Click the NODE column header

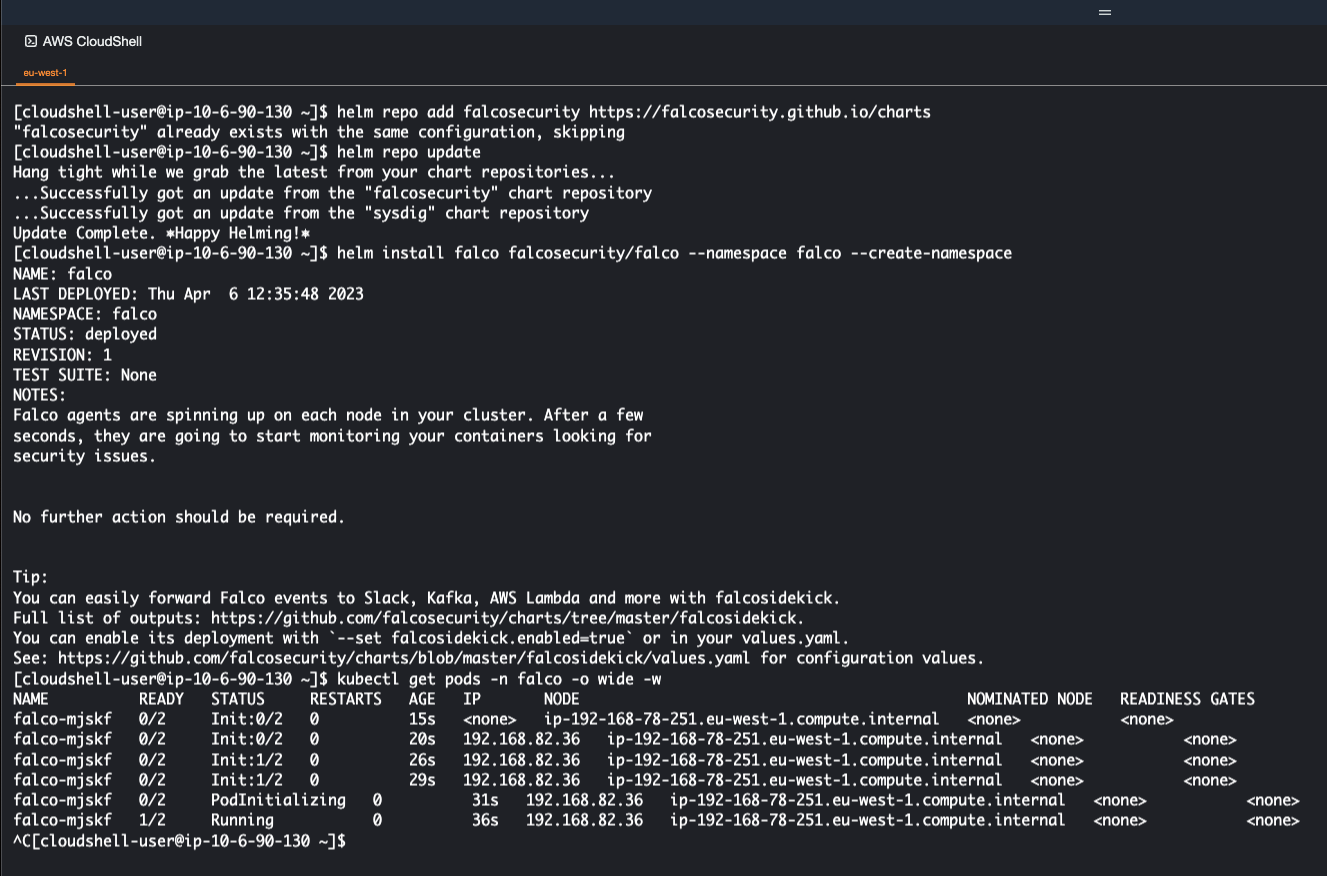point(561,698)
